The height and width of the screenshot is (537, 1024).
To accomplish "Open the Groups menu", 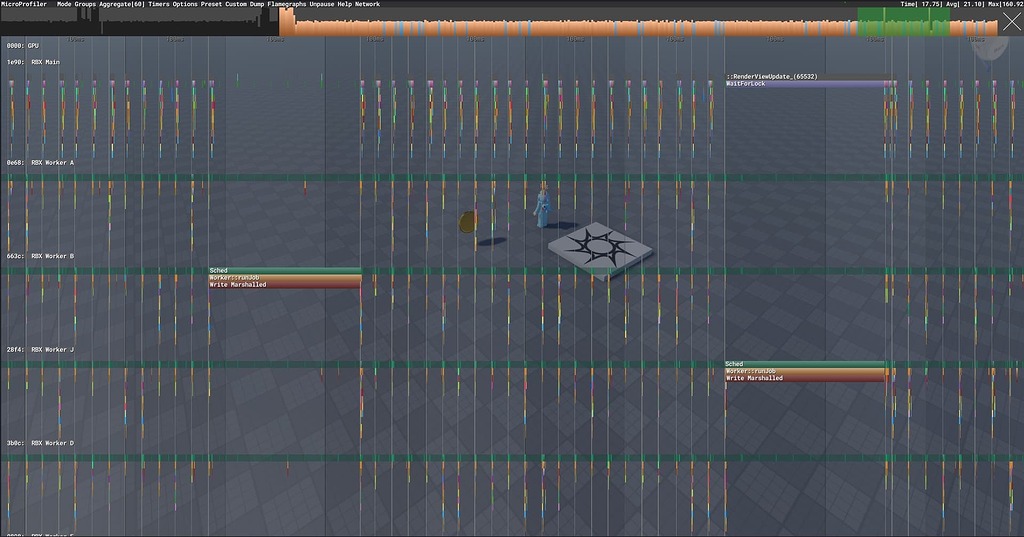I will pos(85,4).
